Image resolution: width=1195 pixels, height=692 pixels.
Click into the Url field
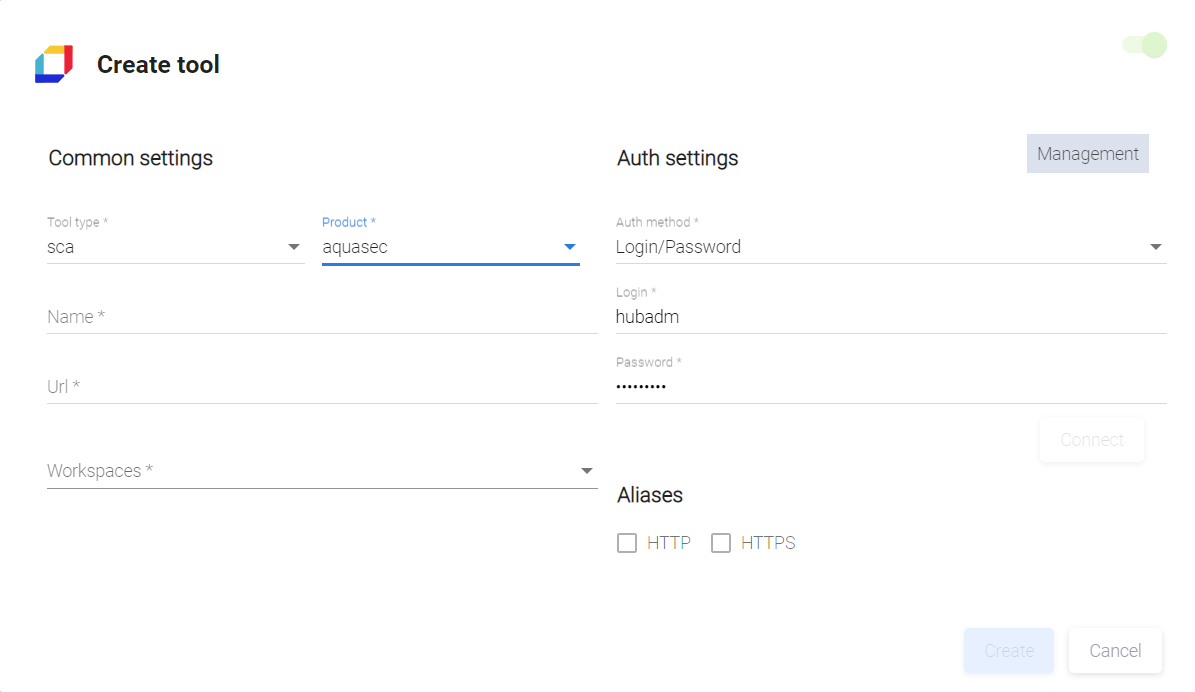(320, 386)
